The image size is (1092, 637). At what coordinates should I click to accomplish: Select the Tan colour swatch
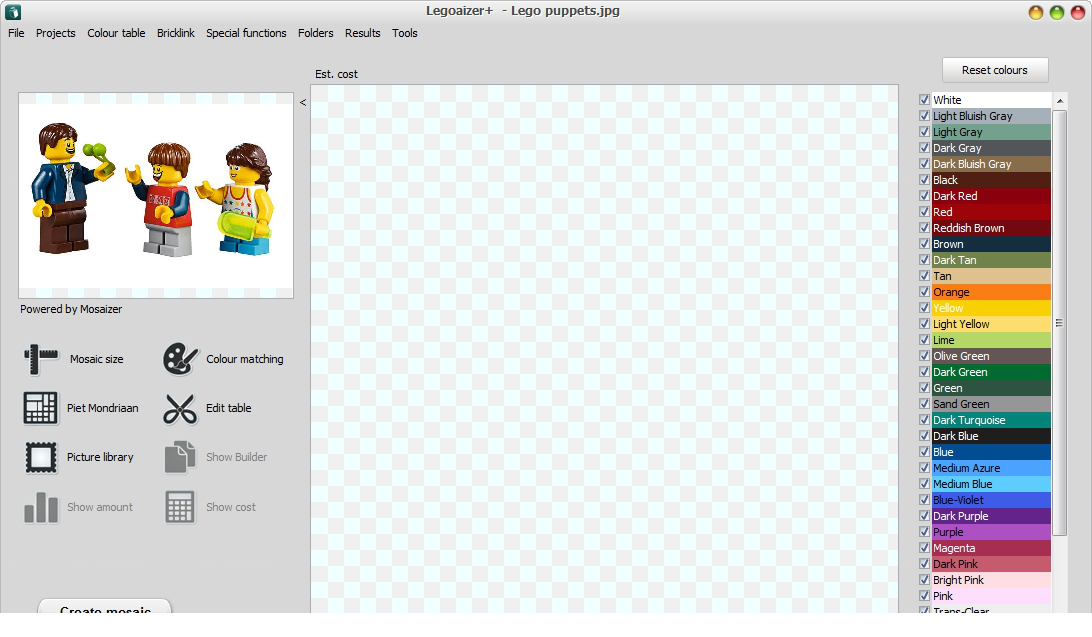991,276
